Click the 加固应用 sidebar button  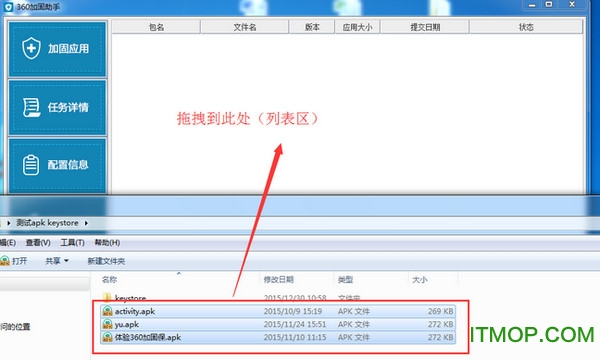[x=57, y=49]
